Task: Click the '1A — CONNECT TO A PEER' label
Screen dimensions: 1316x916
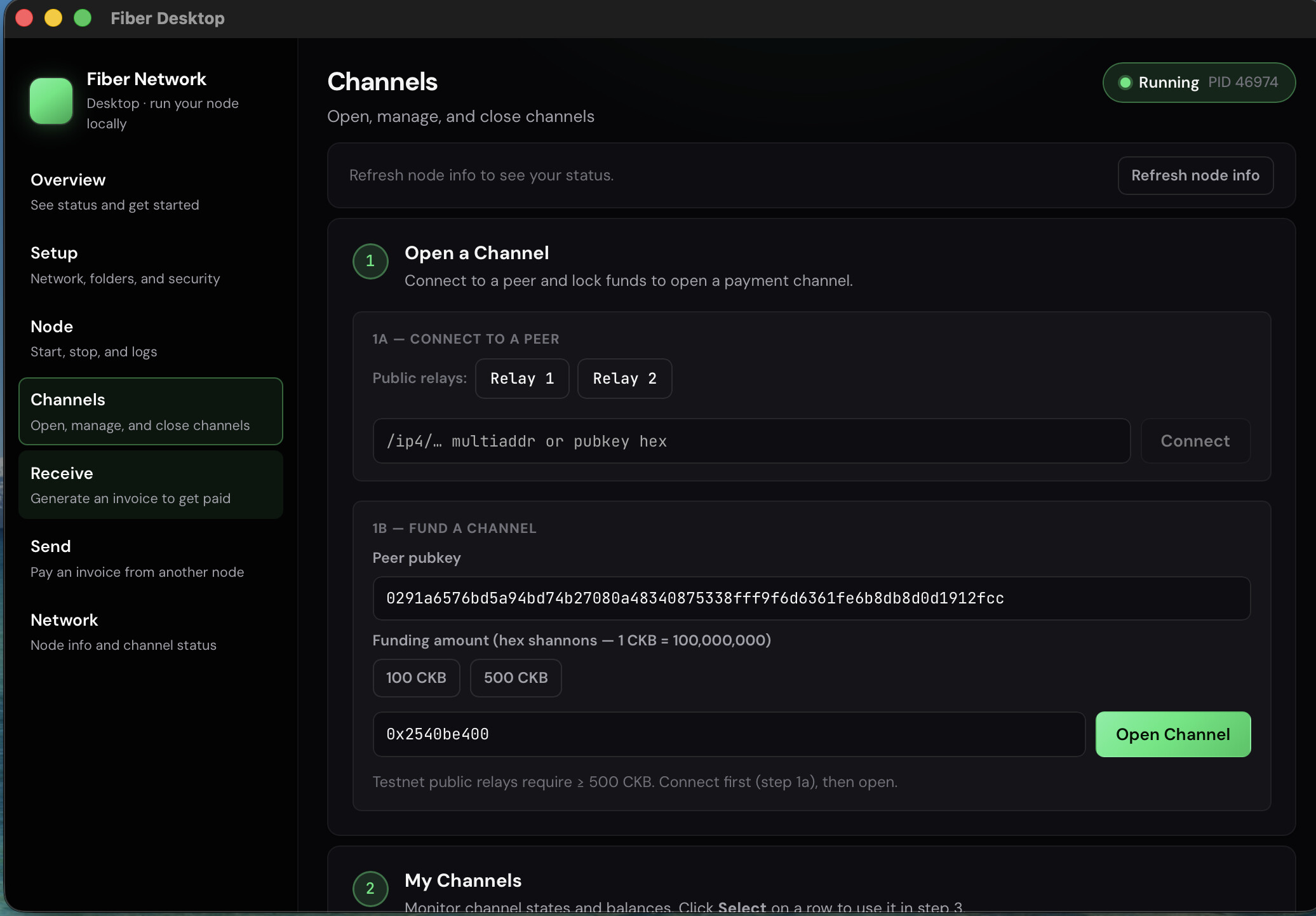Action: [x=466, y=339]
